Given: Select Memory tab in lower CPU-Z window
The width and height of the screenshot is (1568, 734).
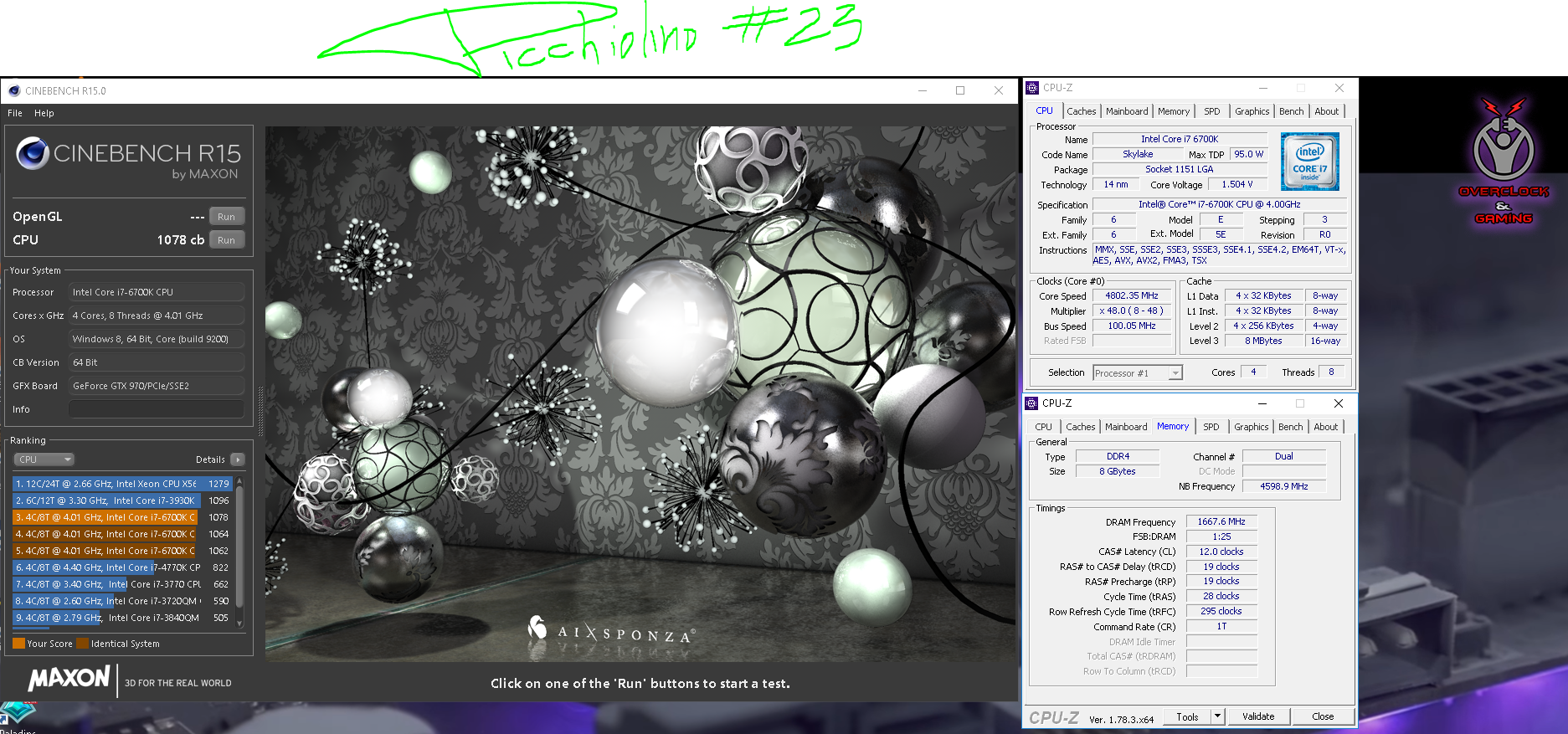Looking at the screenshot, I should tap(1173, 426).
